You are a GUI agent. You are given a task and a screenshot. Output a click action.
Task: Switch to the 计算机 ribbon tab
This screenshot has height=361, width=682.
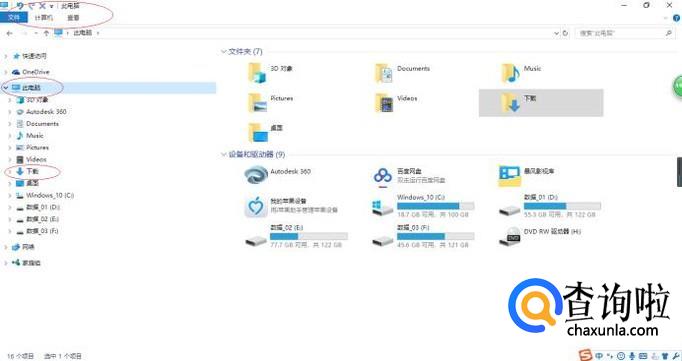click(43, 18)
